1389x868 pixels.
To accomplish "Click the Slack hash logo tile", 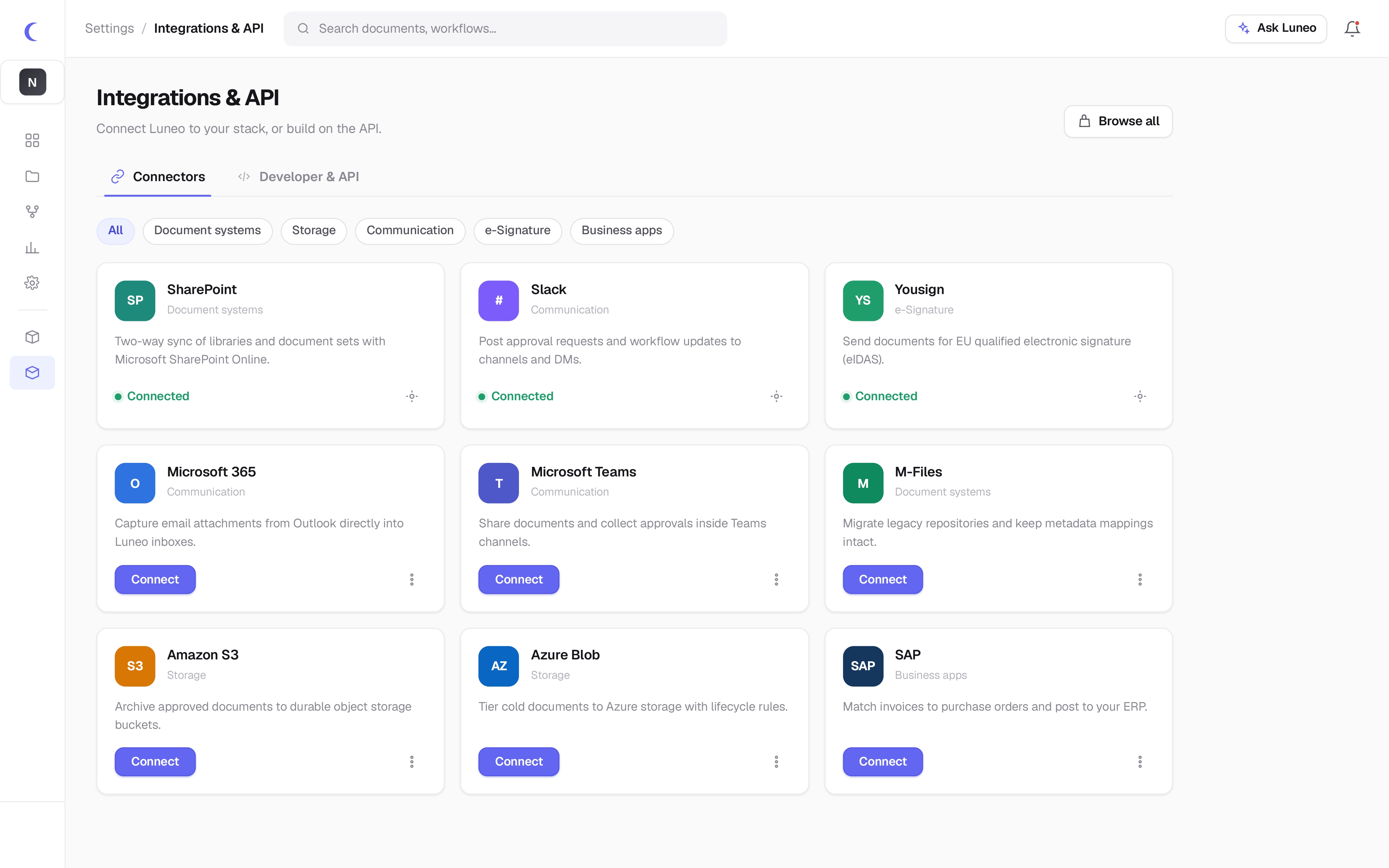I will tap(498, 300).
